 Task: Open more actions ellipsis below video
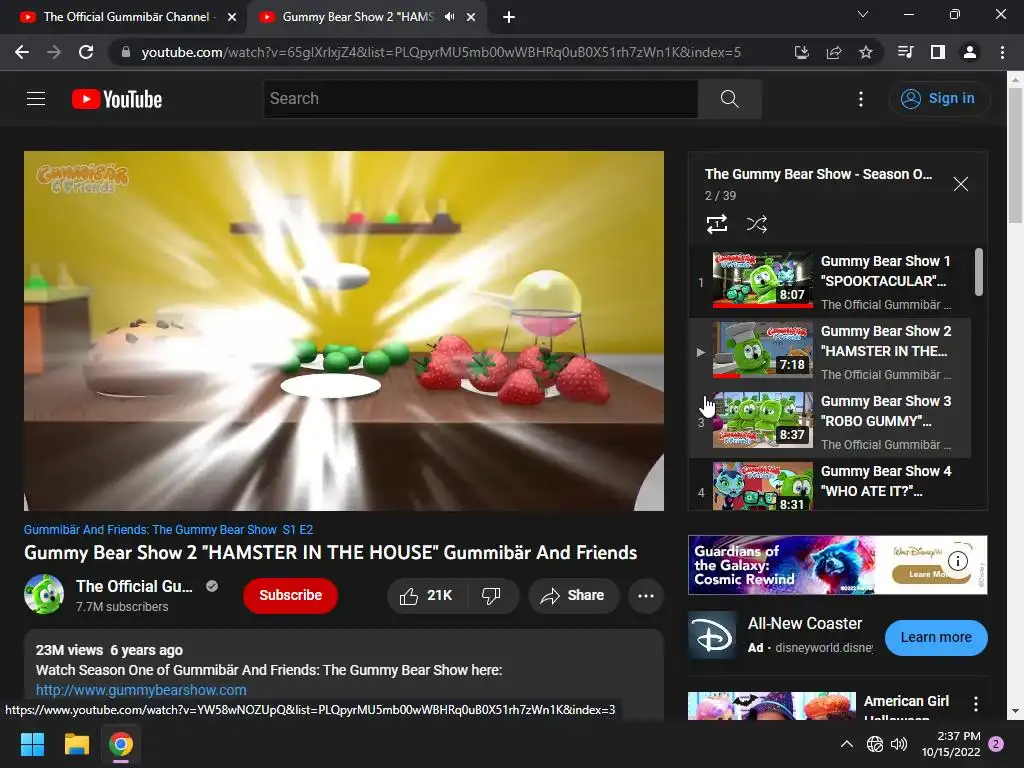[x=646, y=596]
